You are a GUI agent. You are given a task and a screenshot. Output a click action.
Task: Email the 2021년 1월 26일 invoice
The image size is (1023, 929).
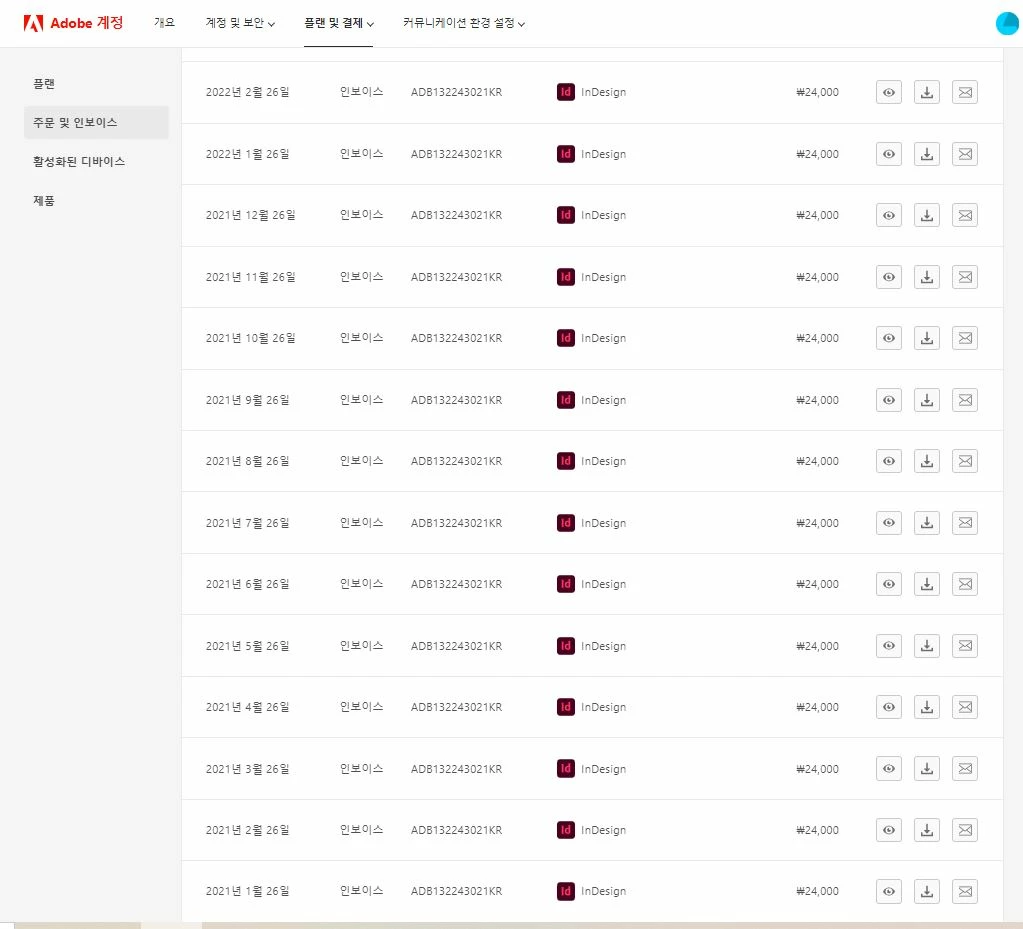(x=965, y=891)
